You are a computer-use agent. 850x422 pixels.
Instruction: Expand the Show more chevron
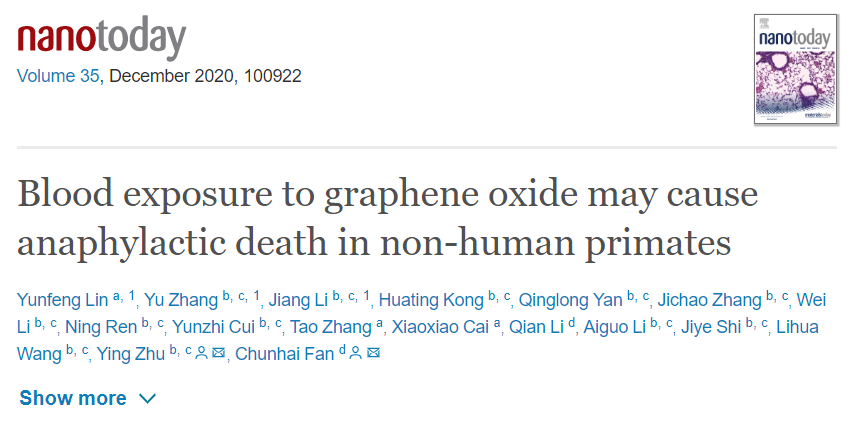pos(147,399)
